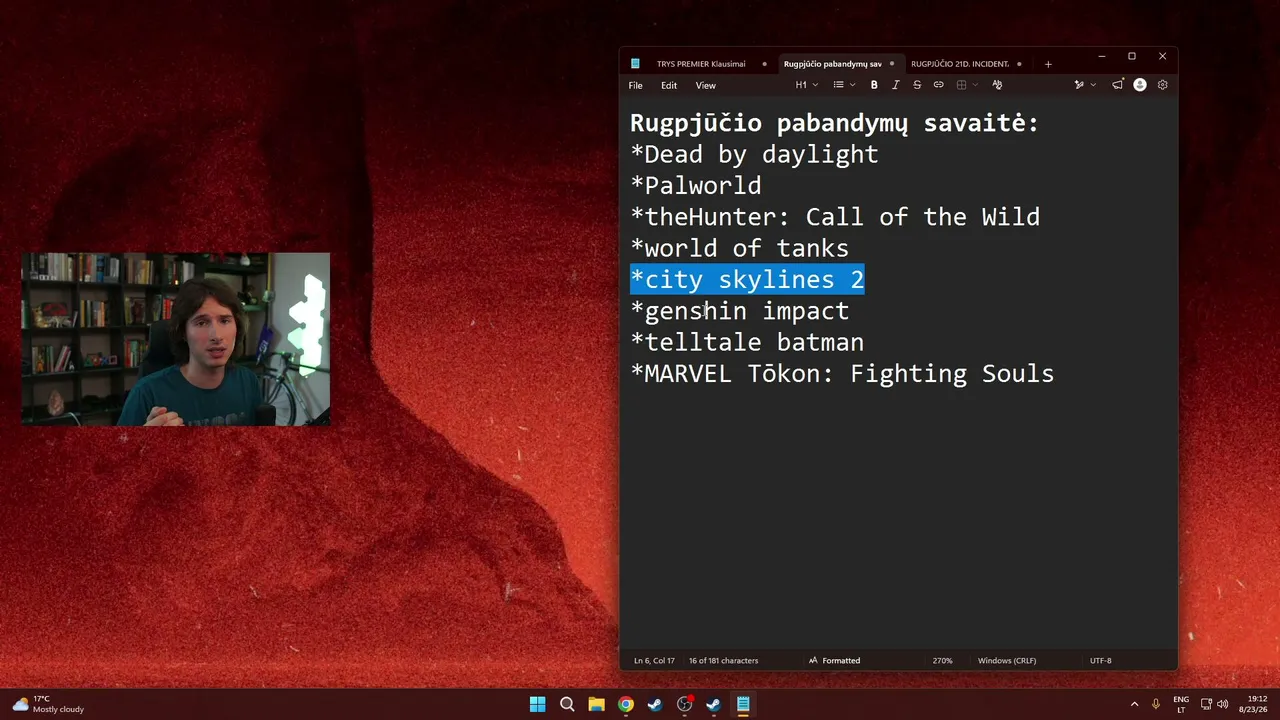
Task: Click the line *Dead by daylight
Action: point(754,154)
